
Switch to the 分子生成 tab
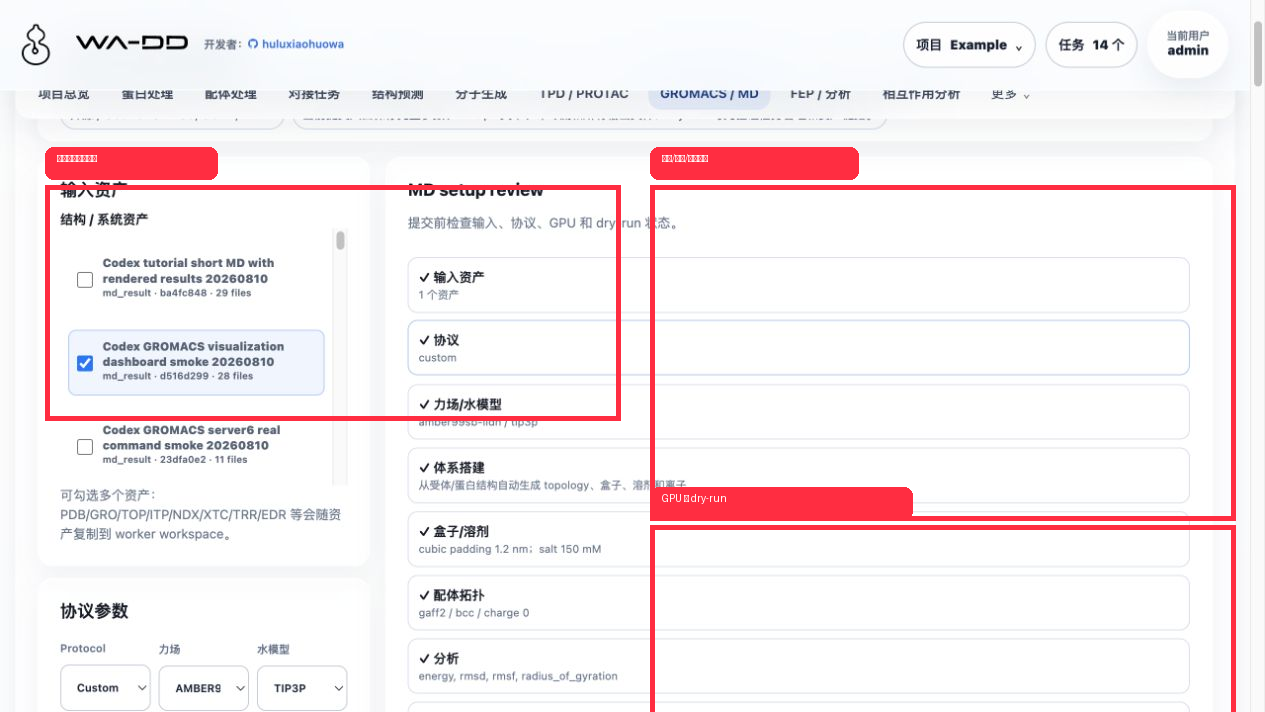[x=481, y=94]
